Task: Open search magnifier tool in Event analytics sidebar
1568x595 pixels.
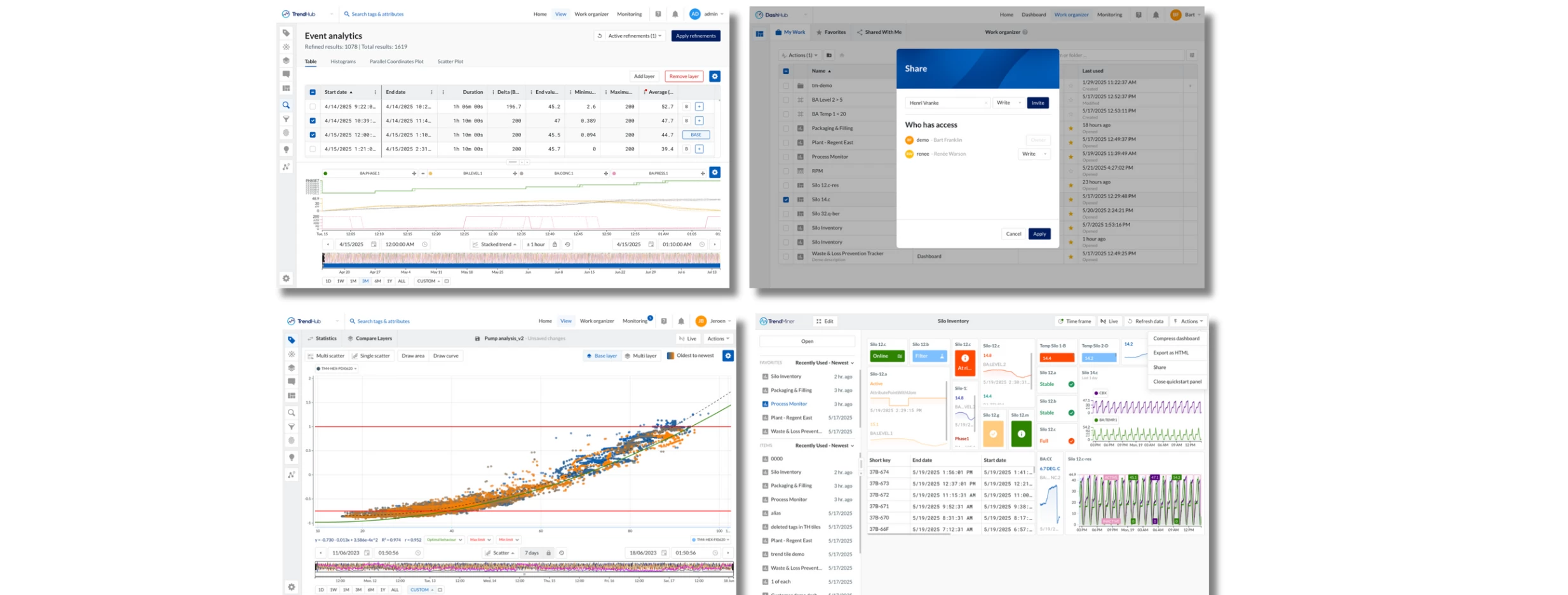Action: pyautogui.click(x=287, y=105)
